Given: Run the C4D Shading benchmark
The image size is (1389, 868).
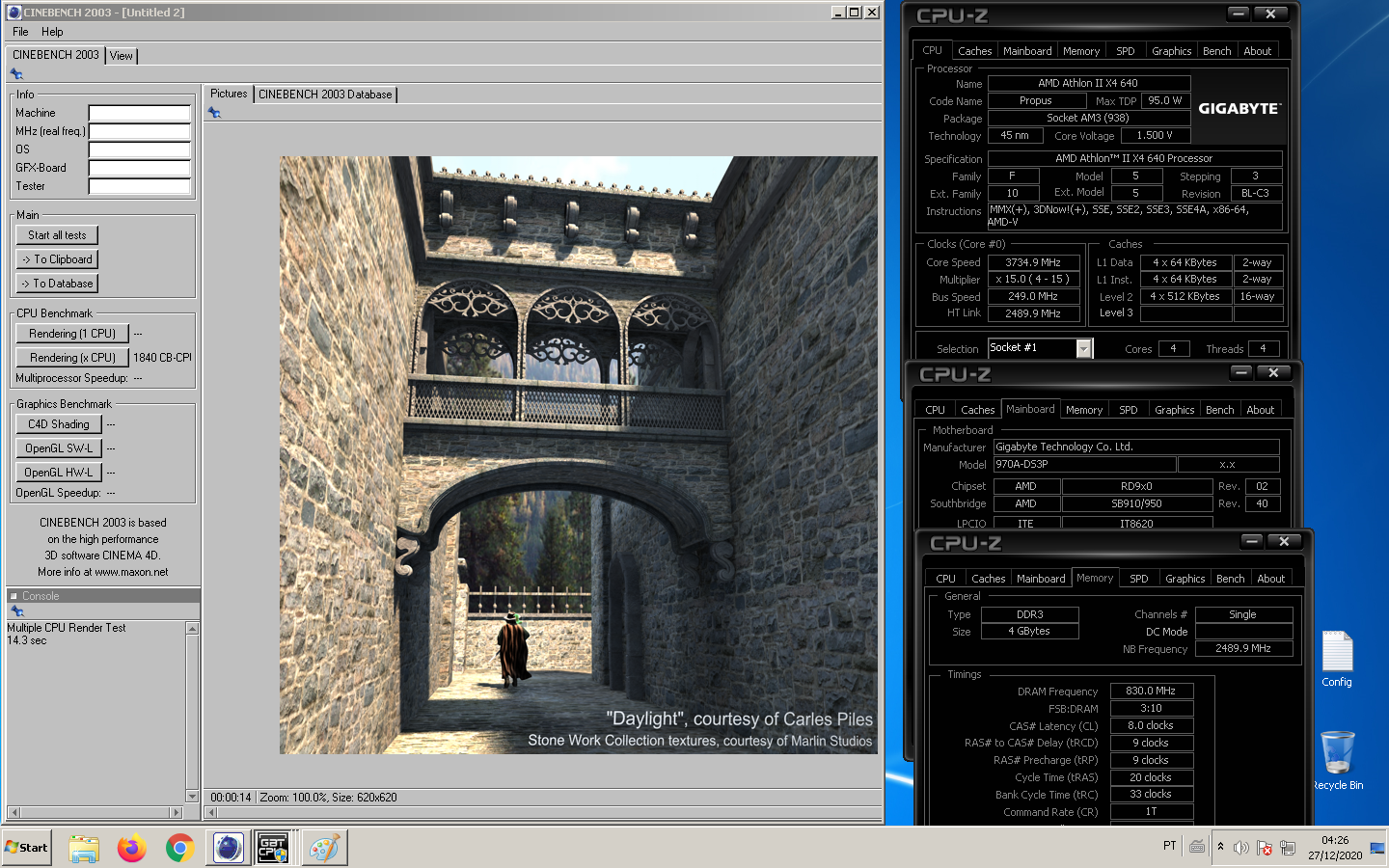Looking at the screenshot, I should (58, 424).
